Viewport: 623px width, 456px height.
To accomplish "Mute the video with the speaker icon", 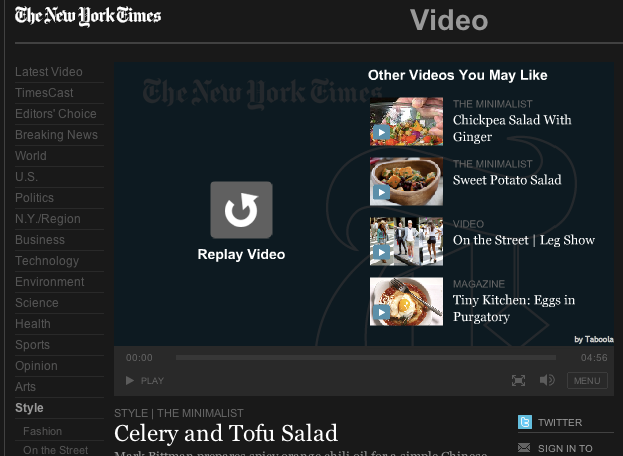I will pos(547,380).
